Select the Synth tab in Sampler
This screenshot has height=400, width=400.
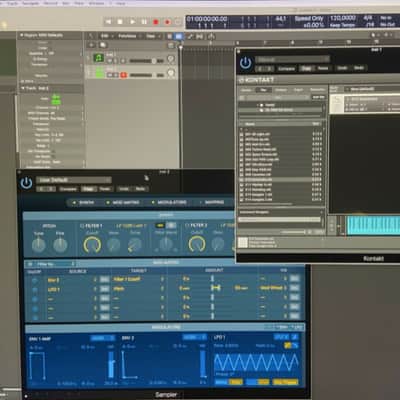(83, 202)
